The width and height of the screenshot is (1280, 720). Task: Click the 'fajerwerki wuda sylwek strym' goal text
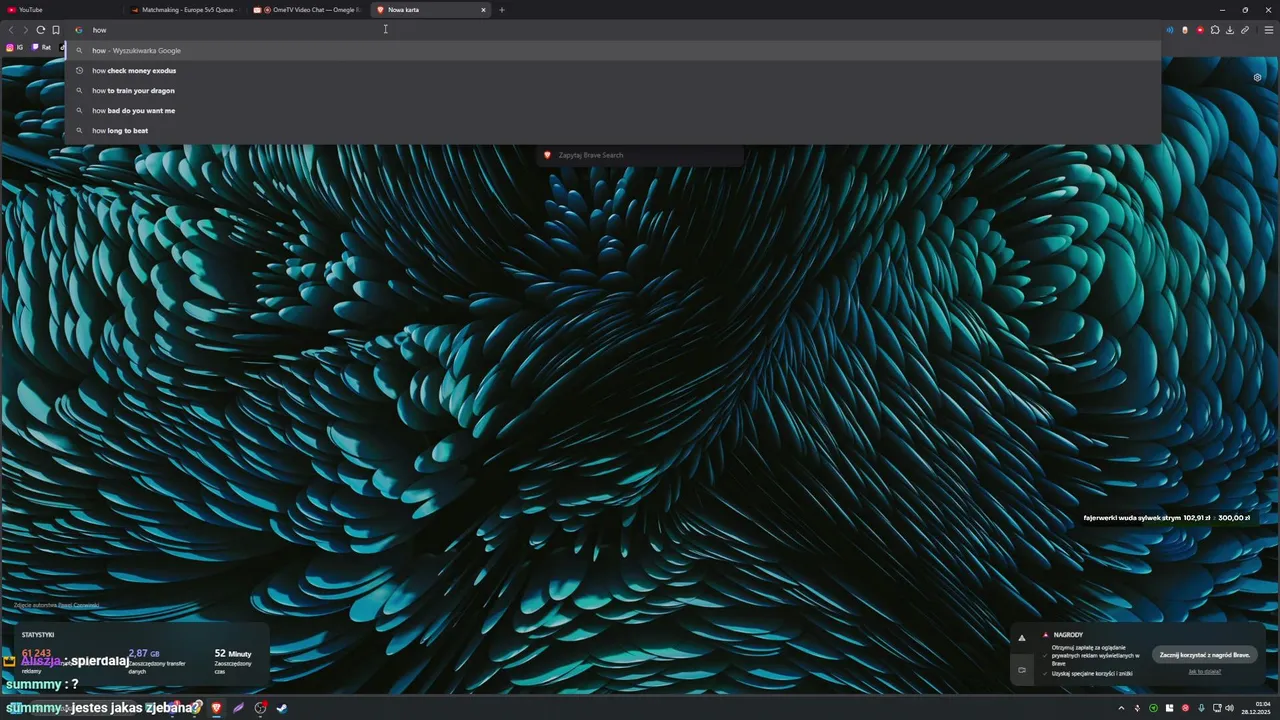[1131, 518]
